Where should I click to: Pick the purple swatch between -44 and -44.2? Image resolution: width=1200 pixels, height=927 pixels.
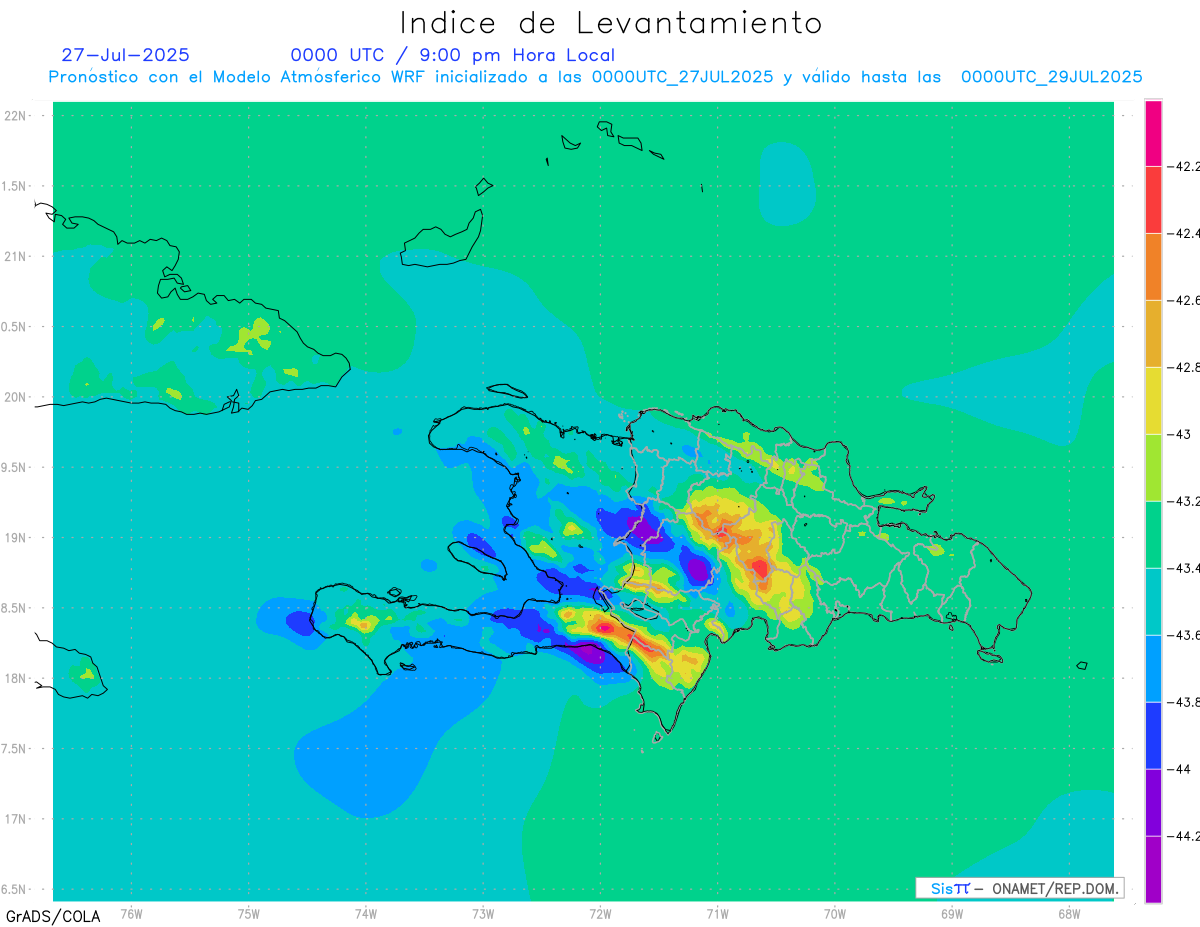click(1153, 802)
